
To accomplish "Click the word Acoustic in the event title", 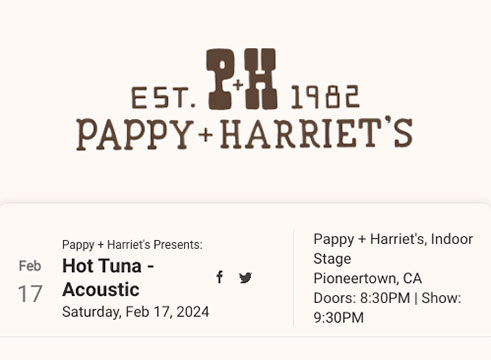I will pos(101,289).
